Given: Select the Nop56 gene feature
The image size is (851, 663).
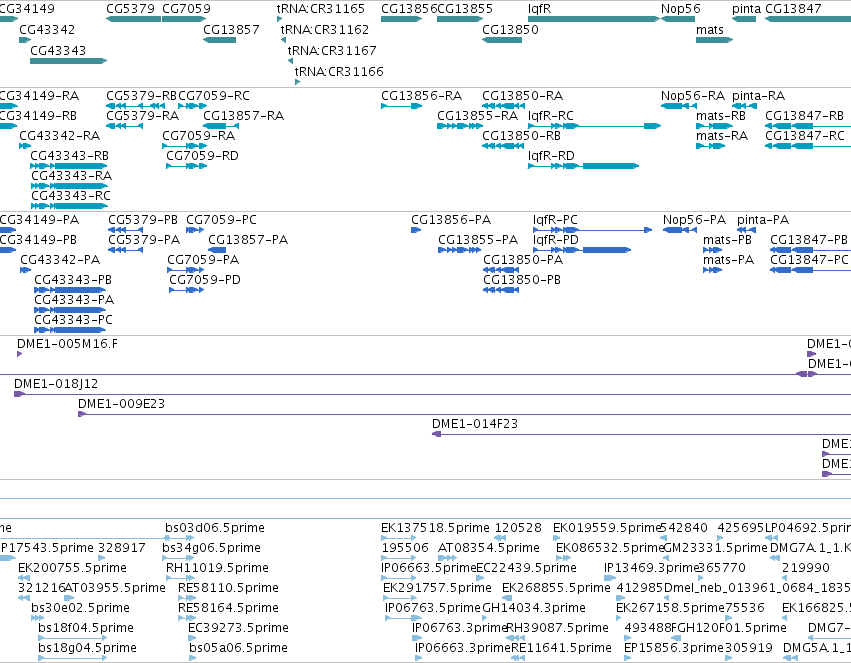Looking at the screenshot, I should click(678, 19).
